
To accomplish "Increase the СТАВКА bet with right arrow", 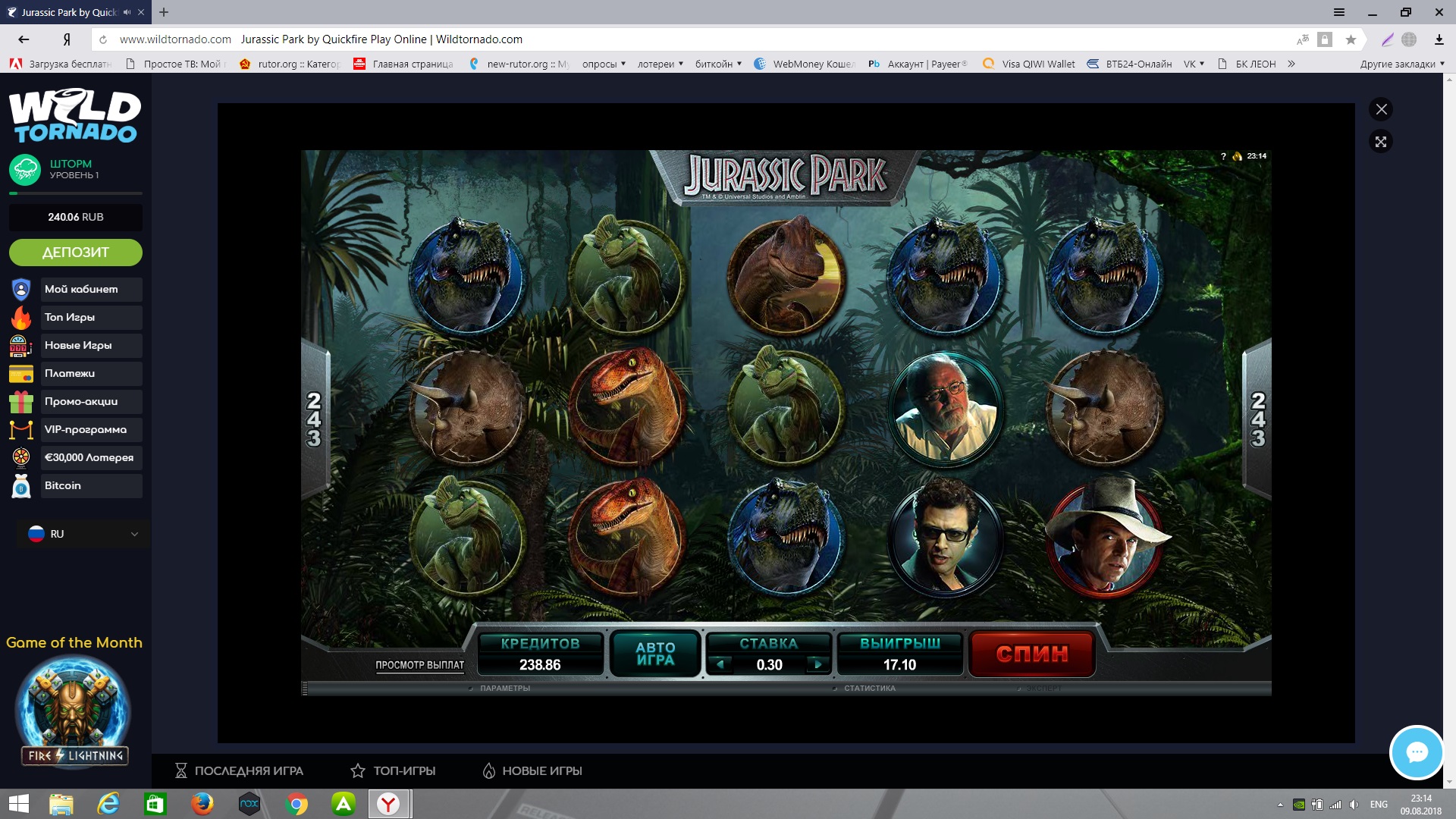I will [x=817, y=665].
